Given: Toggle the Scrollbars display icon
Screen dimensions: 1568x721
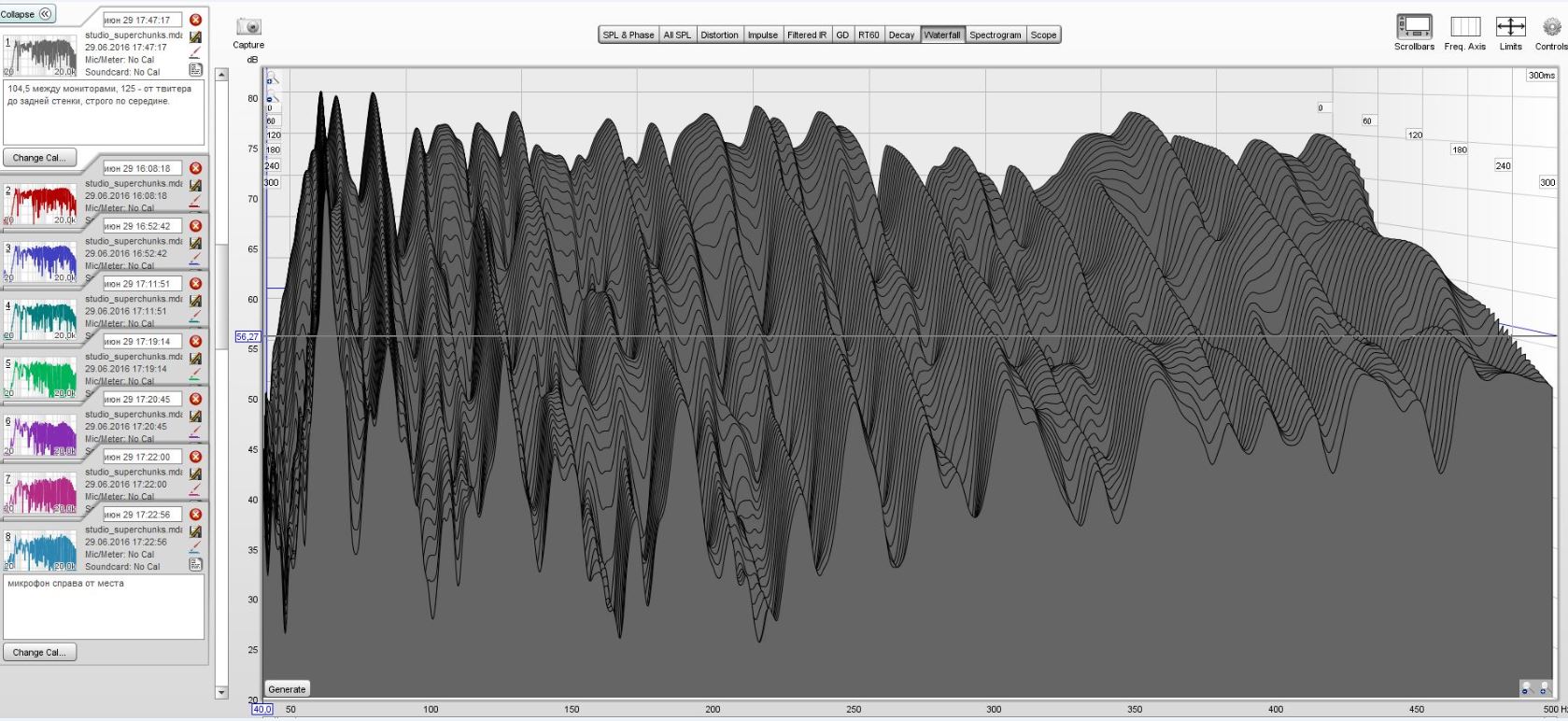Looking at the screenshot, I should pyautogui.click(x=1414, y=26).
